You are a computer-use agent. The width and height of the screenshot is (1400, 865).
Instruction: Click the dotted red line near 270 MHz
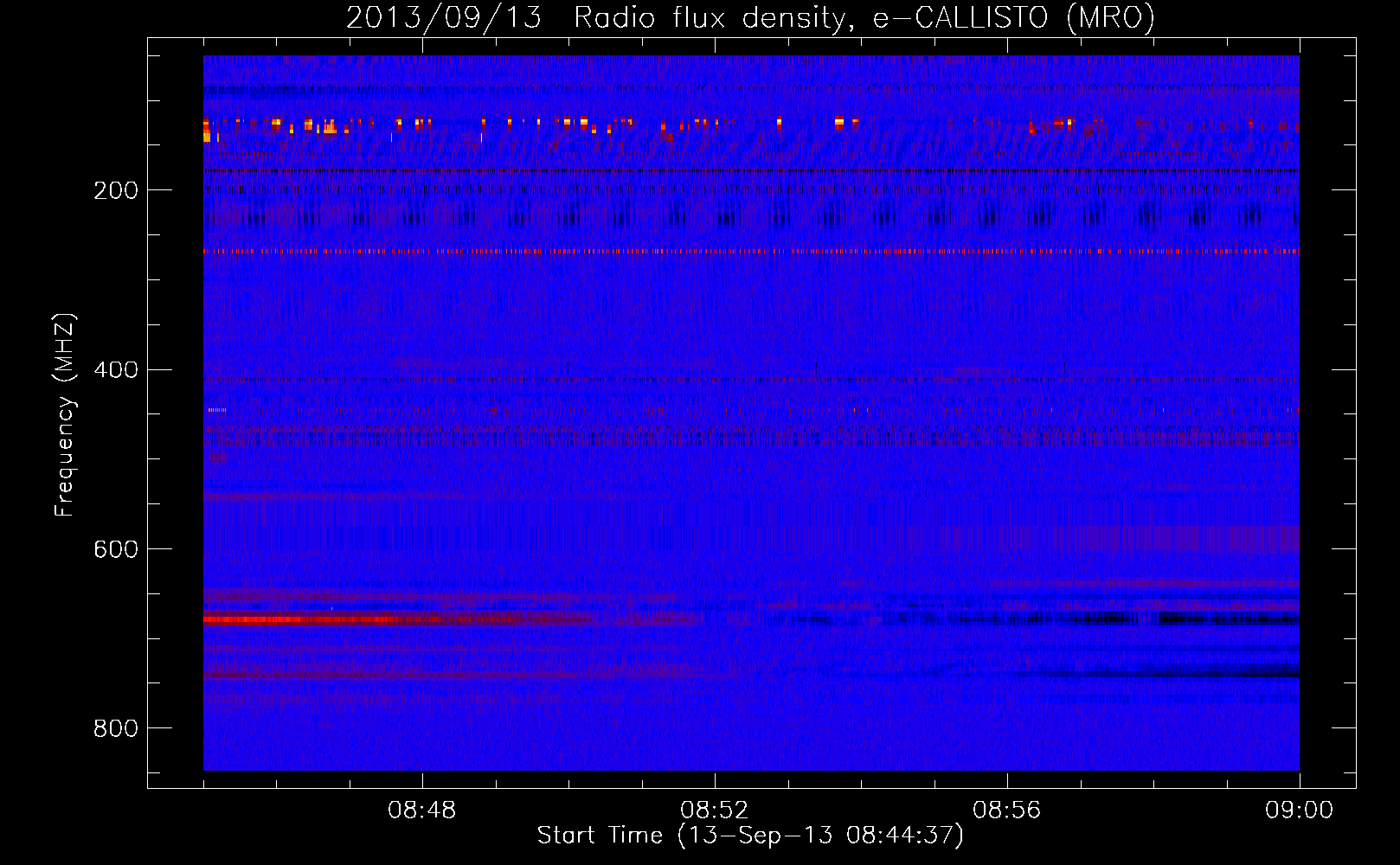pyautogui.click(x=751, y=252)
